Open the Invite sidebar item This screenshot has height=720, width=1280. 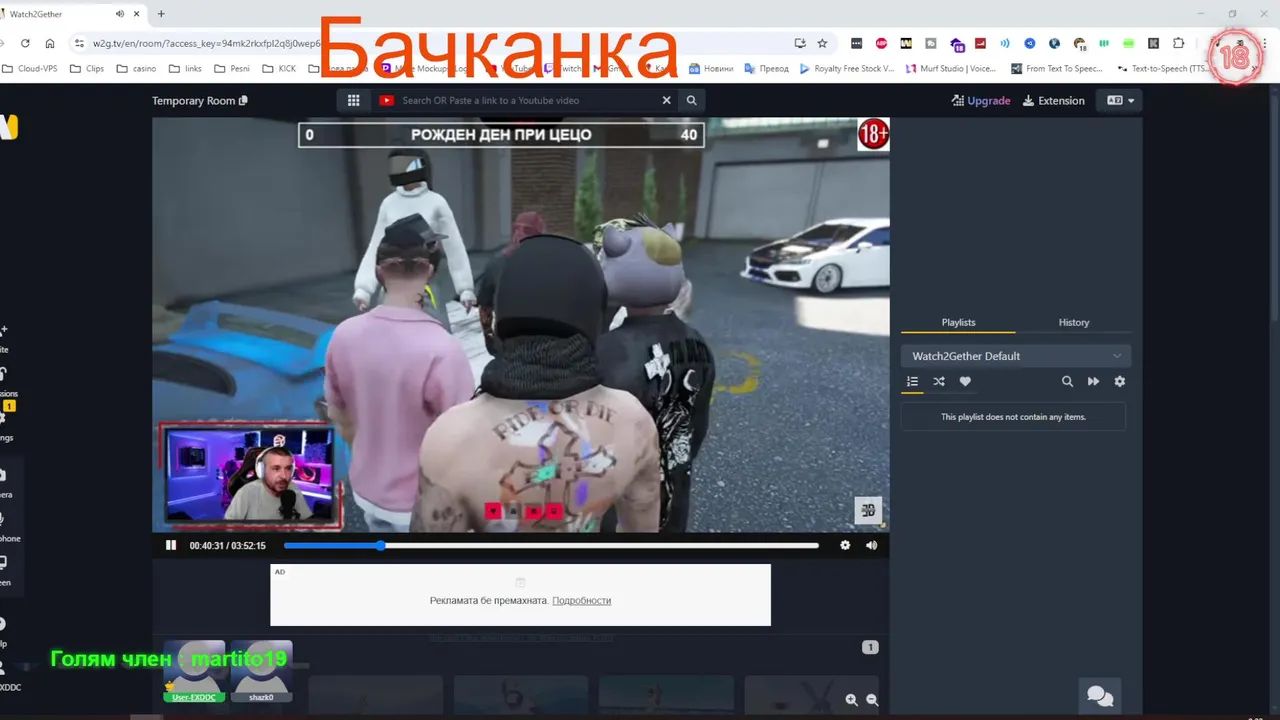click(x=4, y=338)
